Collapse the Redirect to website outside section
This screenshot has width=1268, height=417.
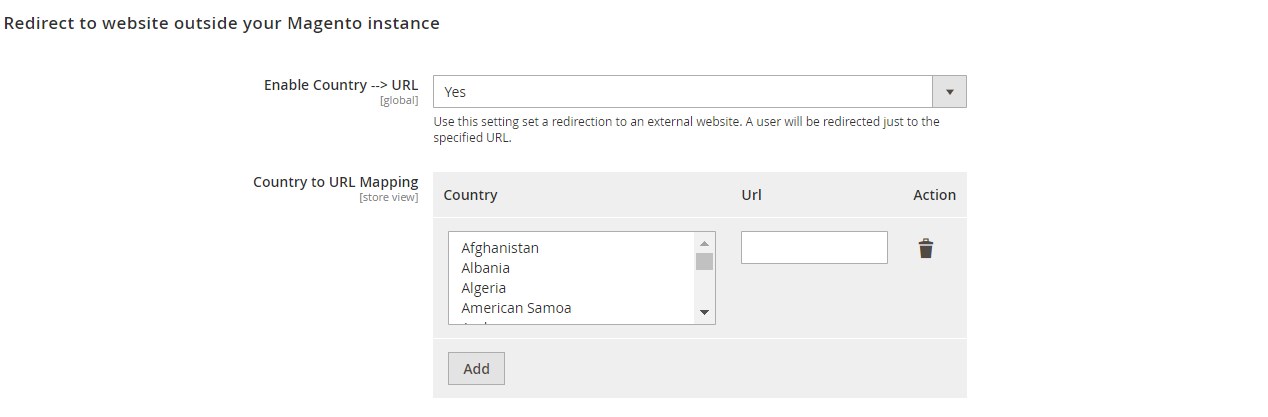(x=222, y=22)
